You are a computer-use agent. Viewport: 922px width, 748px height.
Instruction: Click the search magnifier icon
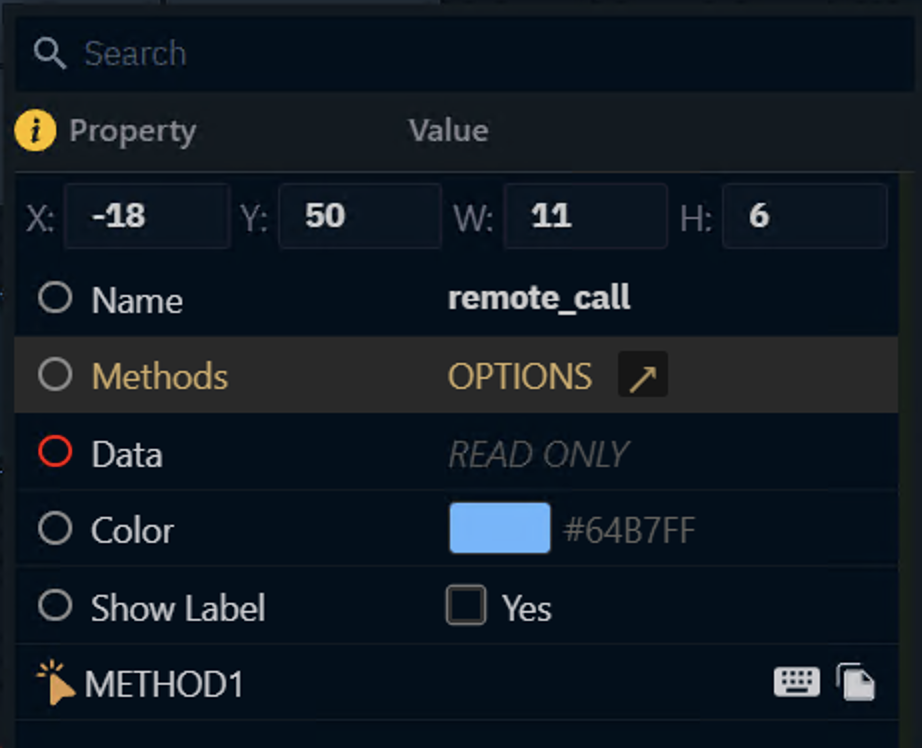point(50,54)
